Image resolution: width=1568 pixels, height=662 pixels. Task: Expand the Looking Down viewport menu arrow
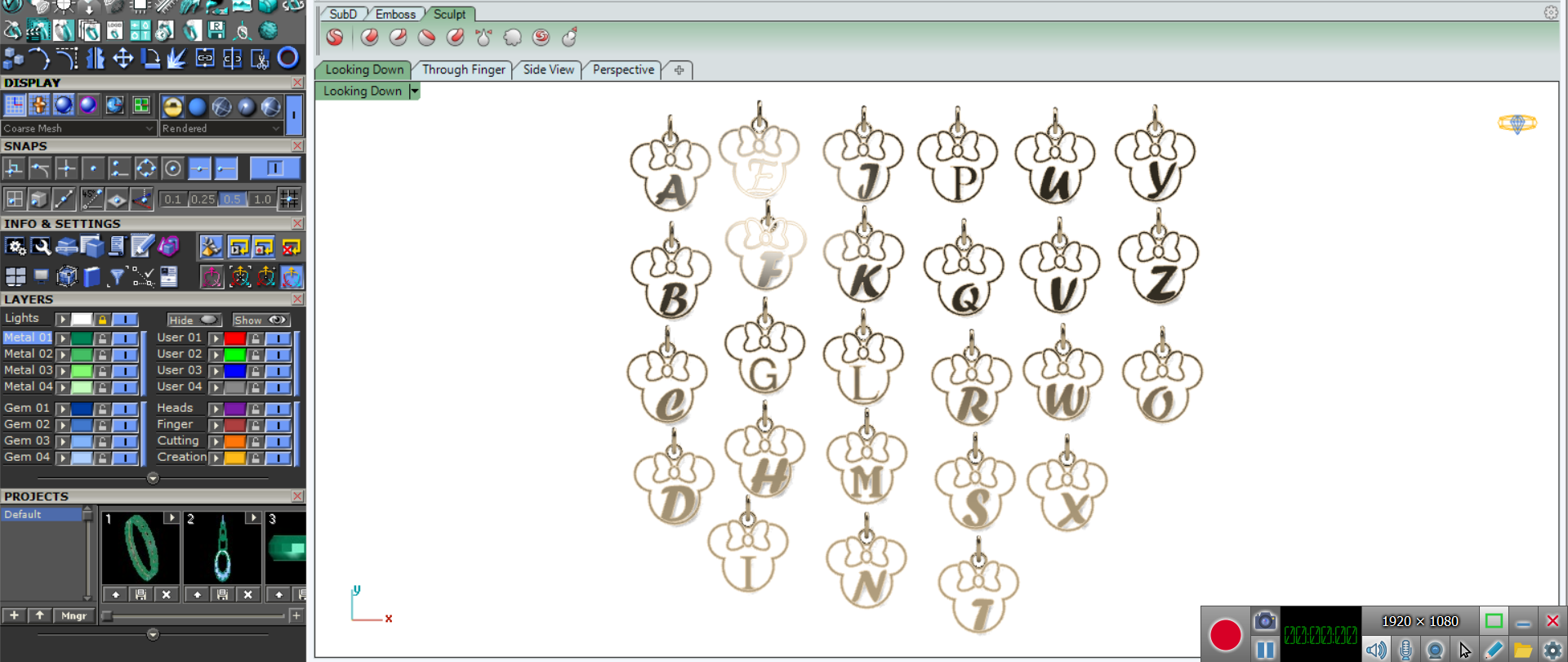tap(414, 92)
